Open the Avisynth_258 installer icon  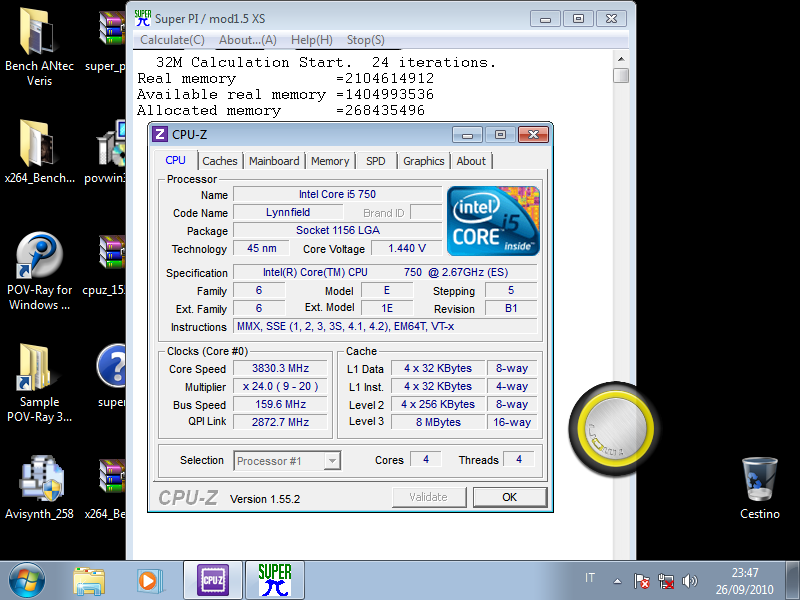click(x=40, y=479)
